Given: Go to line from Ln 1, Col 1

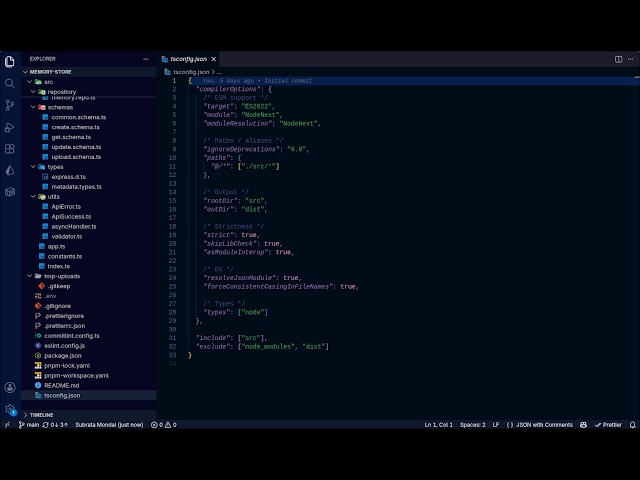Looking at the screenshot, I should [x=438, y=425].
